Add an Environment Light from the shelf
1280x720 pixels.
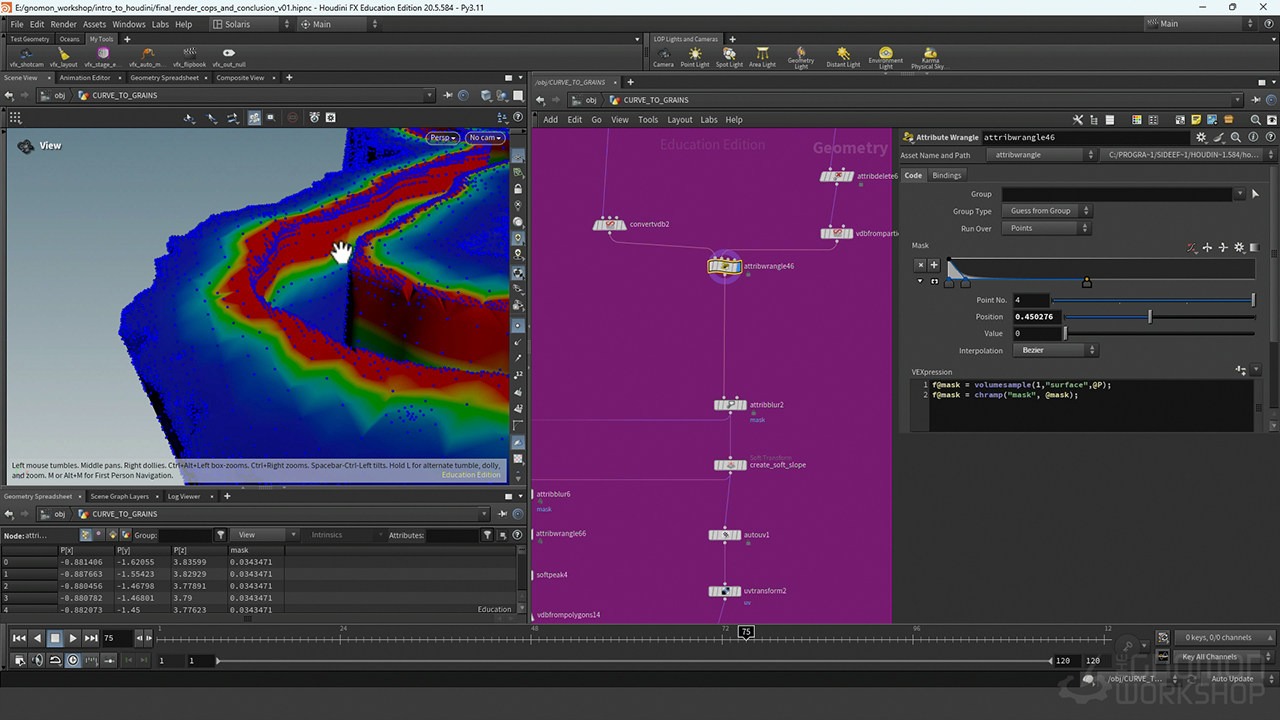(x=886, y=54)
